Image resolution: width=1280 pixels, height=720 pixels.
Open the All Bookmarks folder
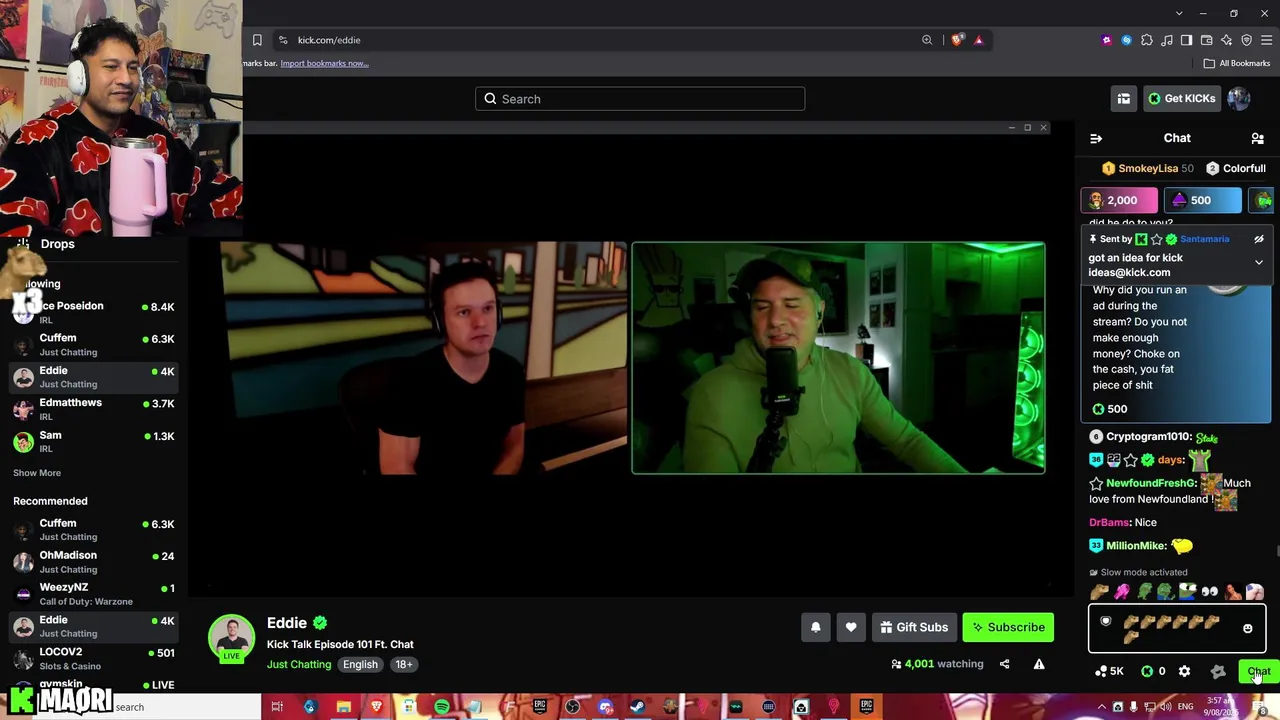click(x=1237, y=63)
